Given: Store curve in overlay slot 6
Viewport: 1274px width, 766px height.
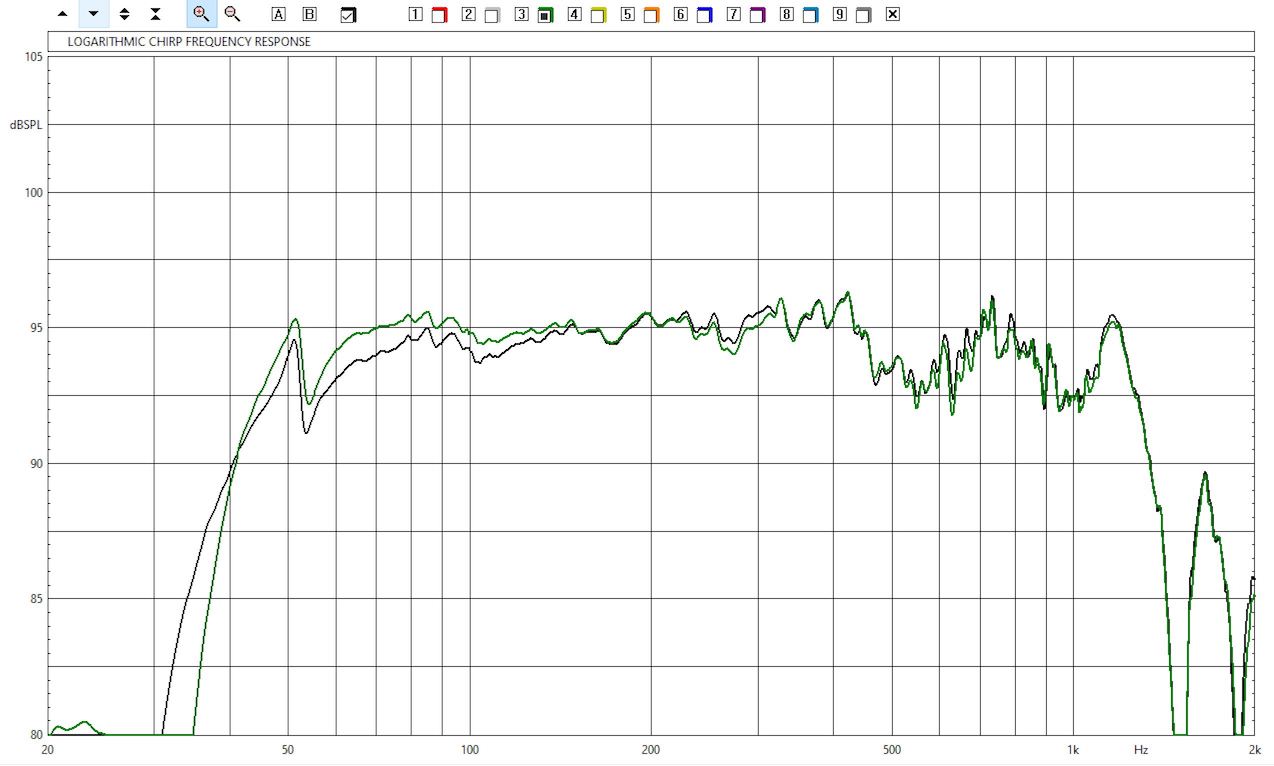Looking at the screenshot, I should [x=680, y=14].
